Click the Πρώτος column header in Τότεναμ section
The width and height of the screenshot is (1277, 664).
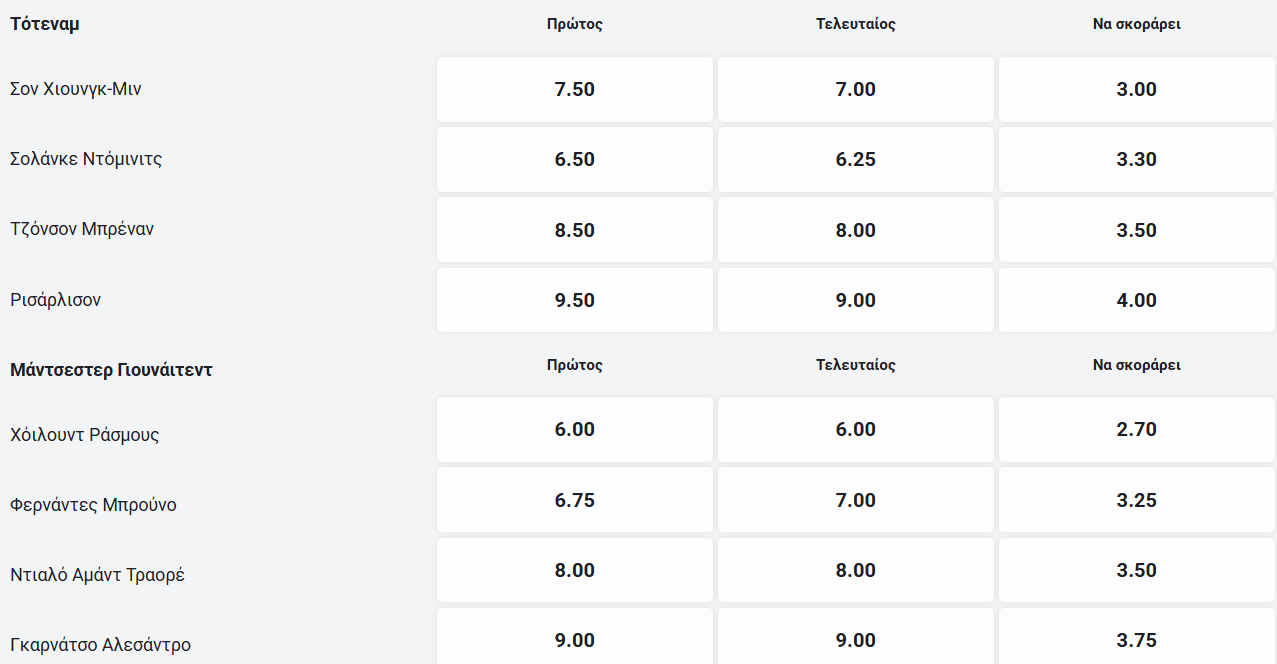[x=575, y=24]
